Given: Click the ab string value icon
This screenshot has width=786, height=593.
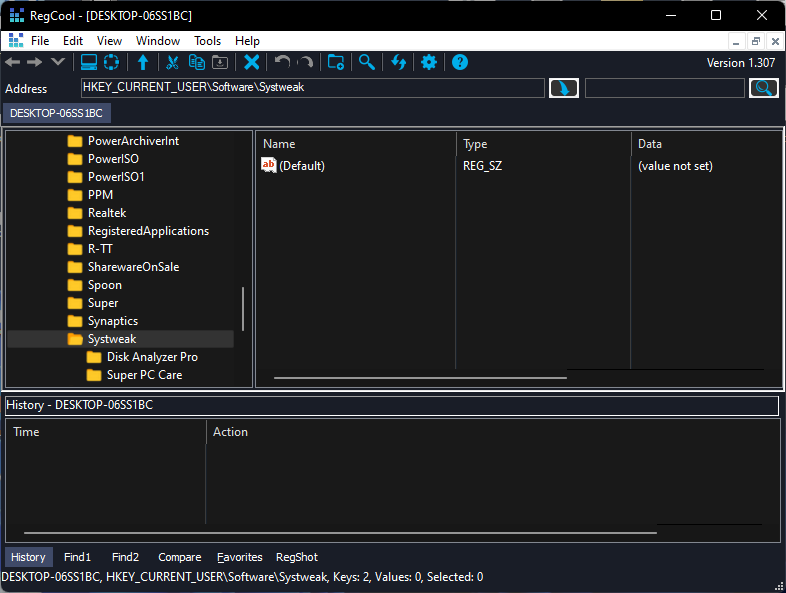Looking at the screenshot, I should pos(269,165).
